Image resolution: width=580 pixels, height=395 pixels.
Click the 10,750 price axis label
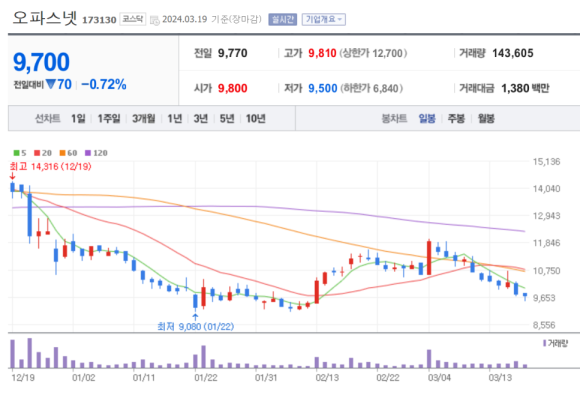pos(546,271)
